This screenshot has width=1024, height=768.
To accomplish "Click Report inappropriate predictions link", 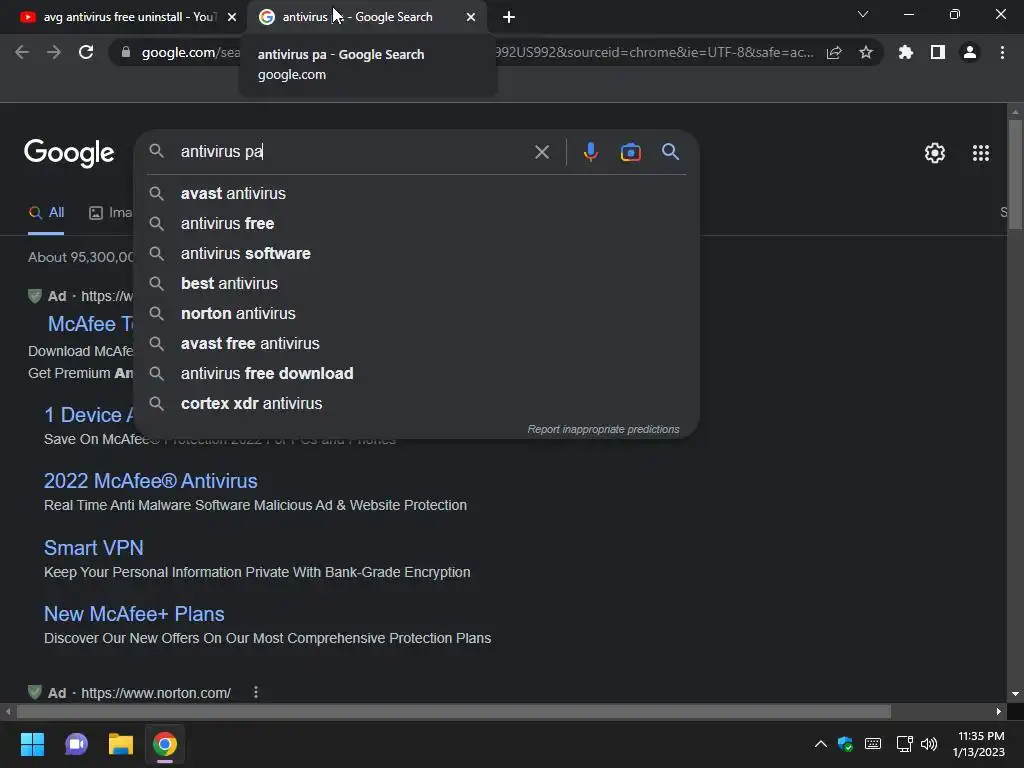I will coord(603,429).
